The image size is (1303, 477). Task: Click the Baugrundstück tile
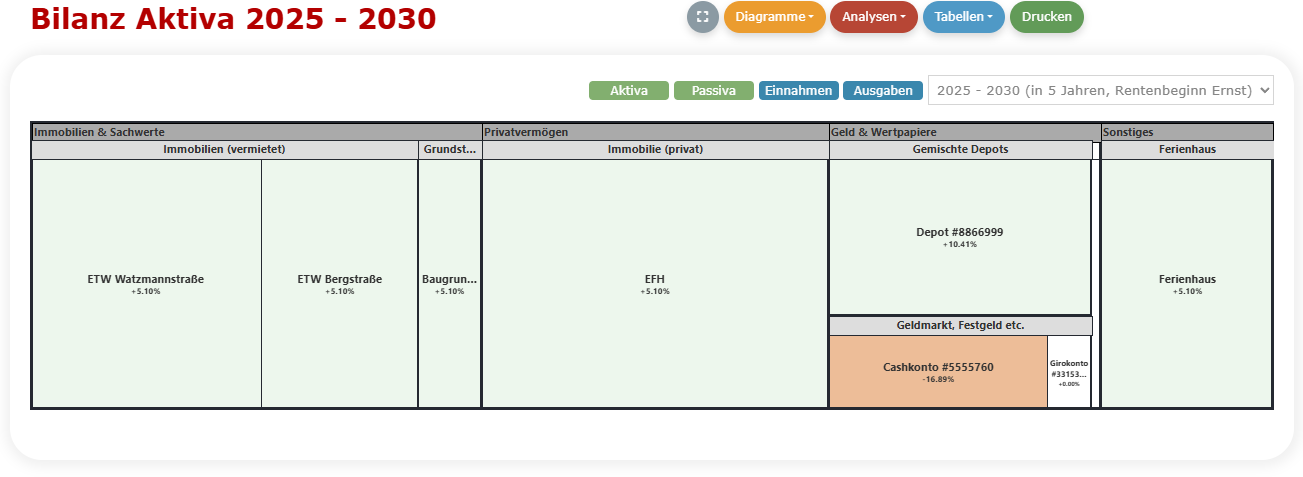[449, 284]
